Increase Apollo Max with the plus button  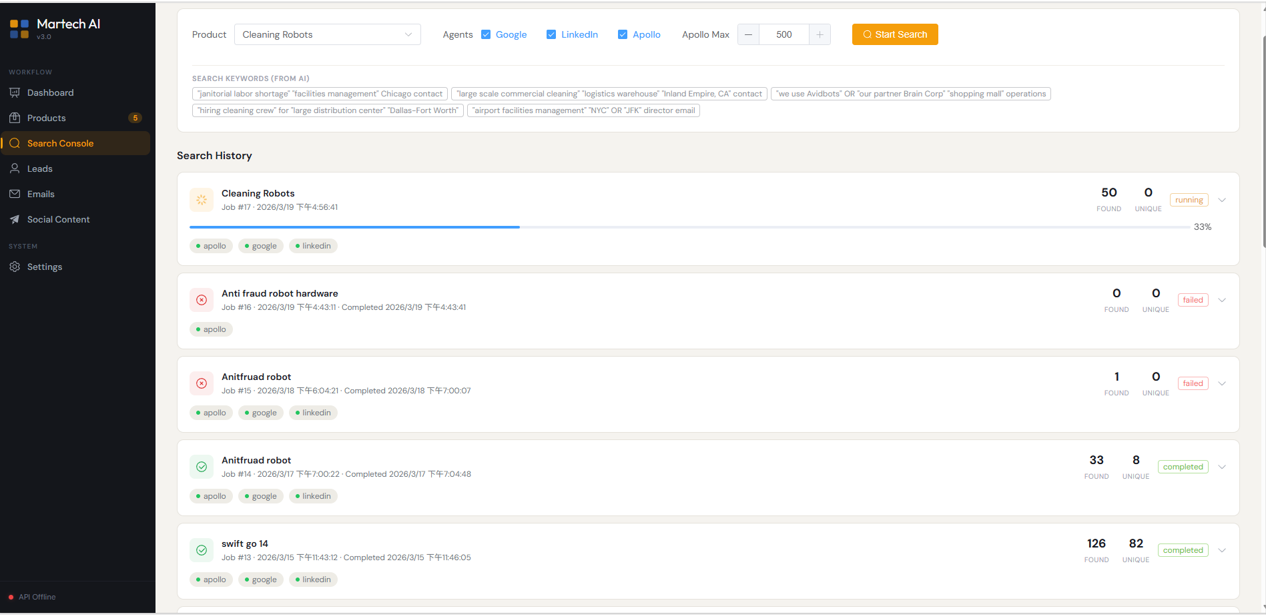[x=820, y=35]
